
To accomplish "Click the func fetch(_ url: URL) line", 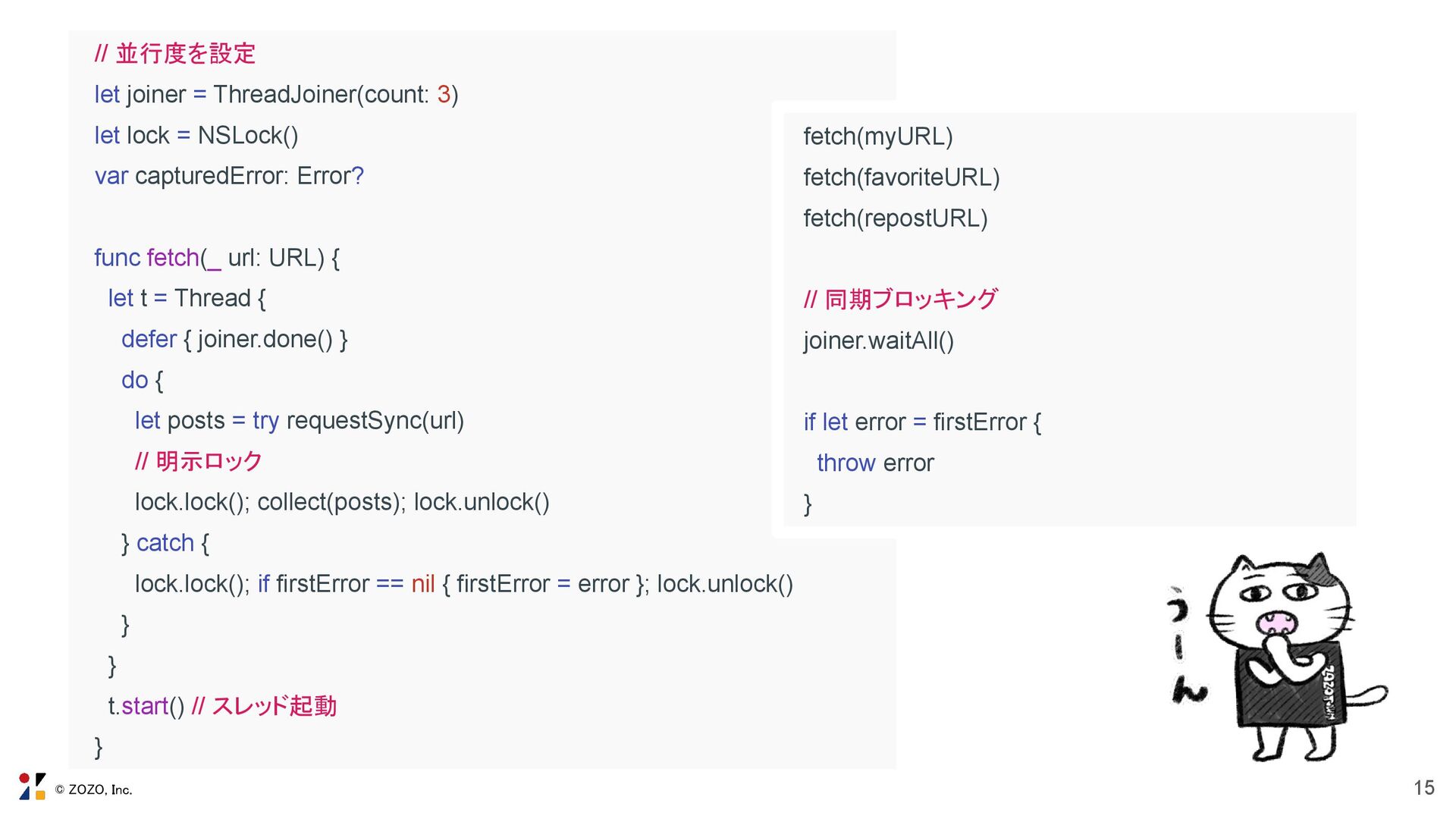I will click(x=217, y=258).
